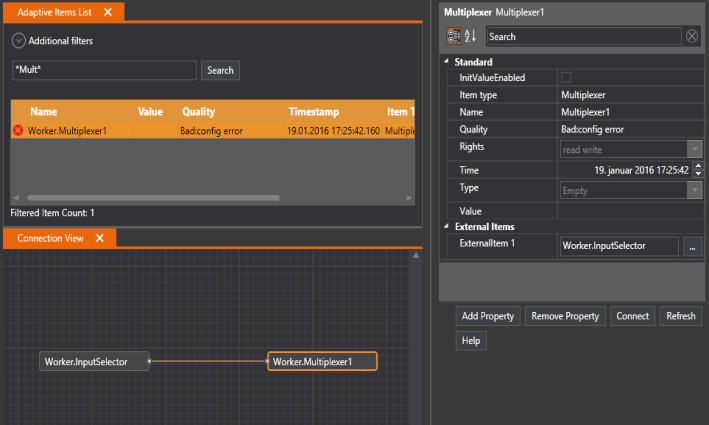709x425 pixels.
Task: Click the Add Property button
Action: coord(487,316)
